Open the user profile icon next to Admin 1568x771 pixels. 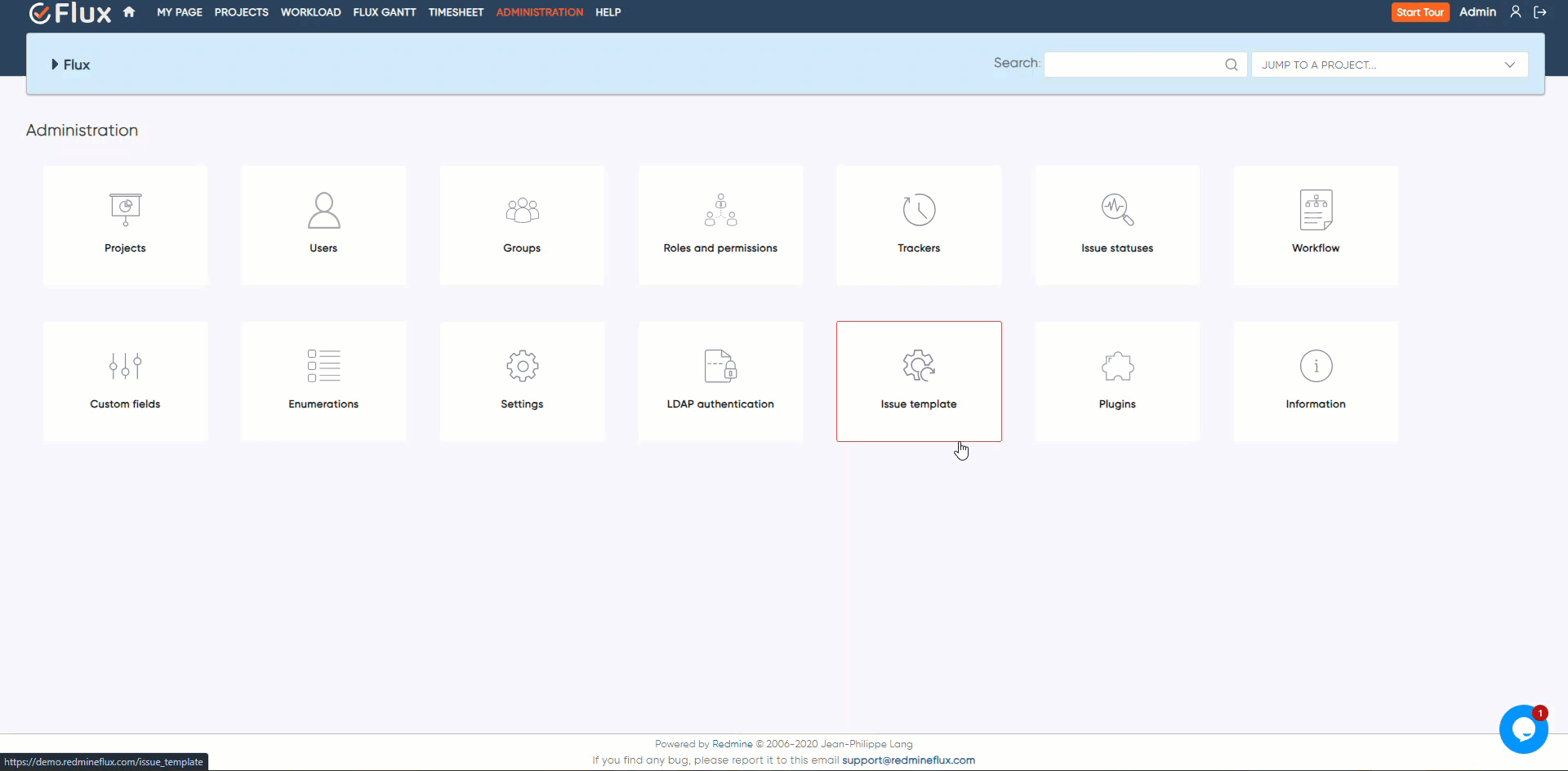click(x=1515, y=11)
